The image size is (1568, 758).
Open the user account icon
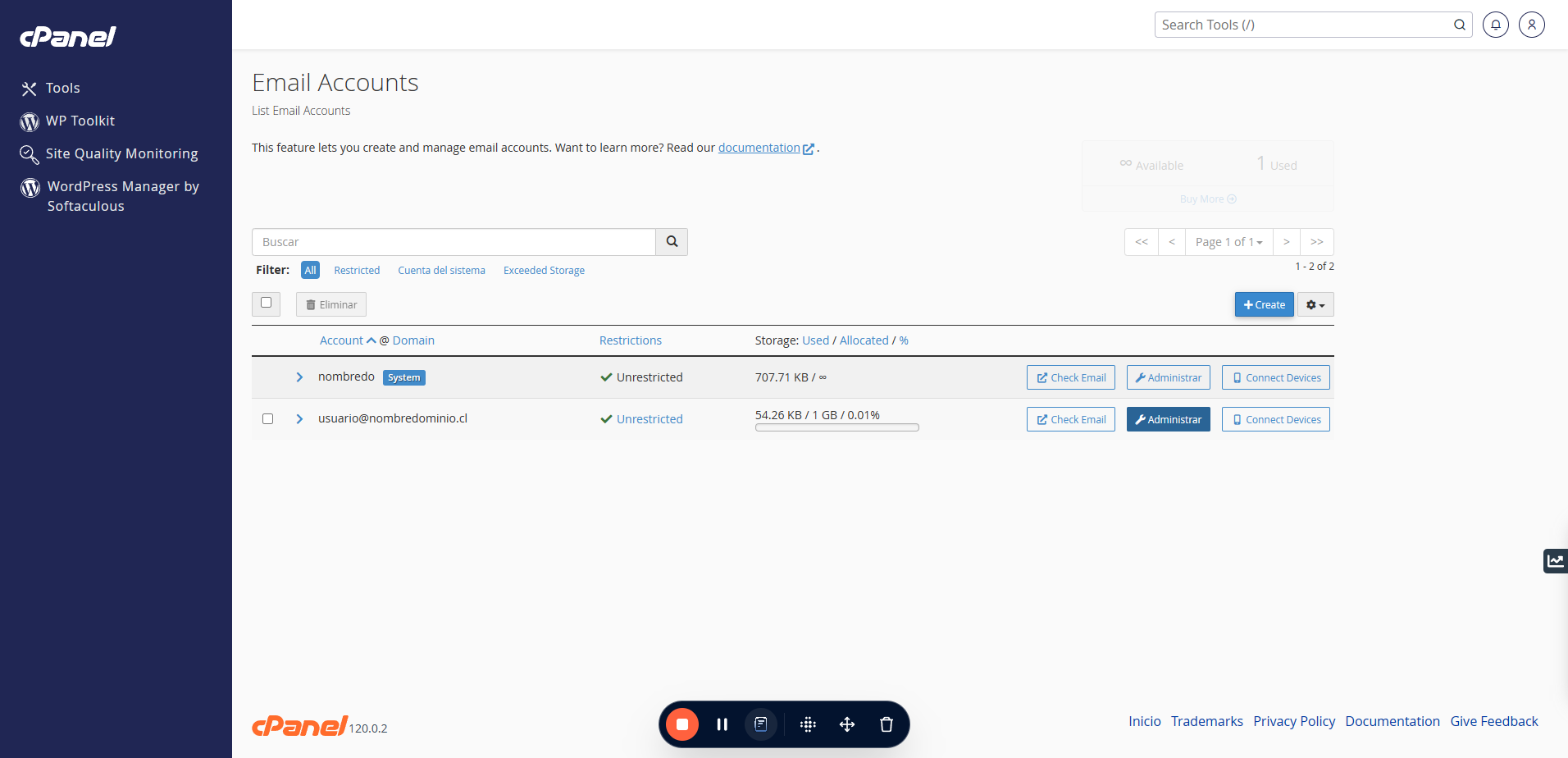coord(1531,25)
